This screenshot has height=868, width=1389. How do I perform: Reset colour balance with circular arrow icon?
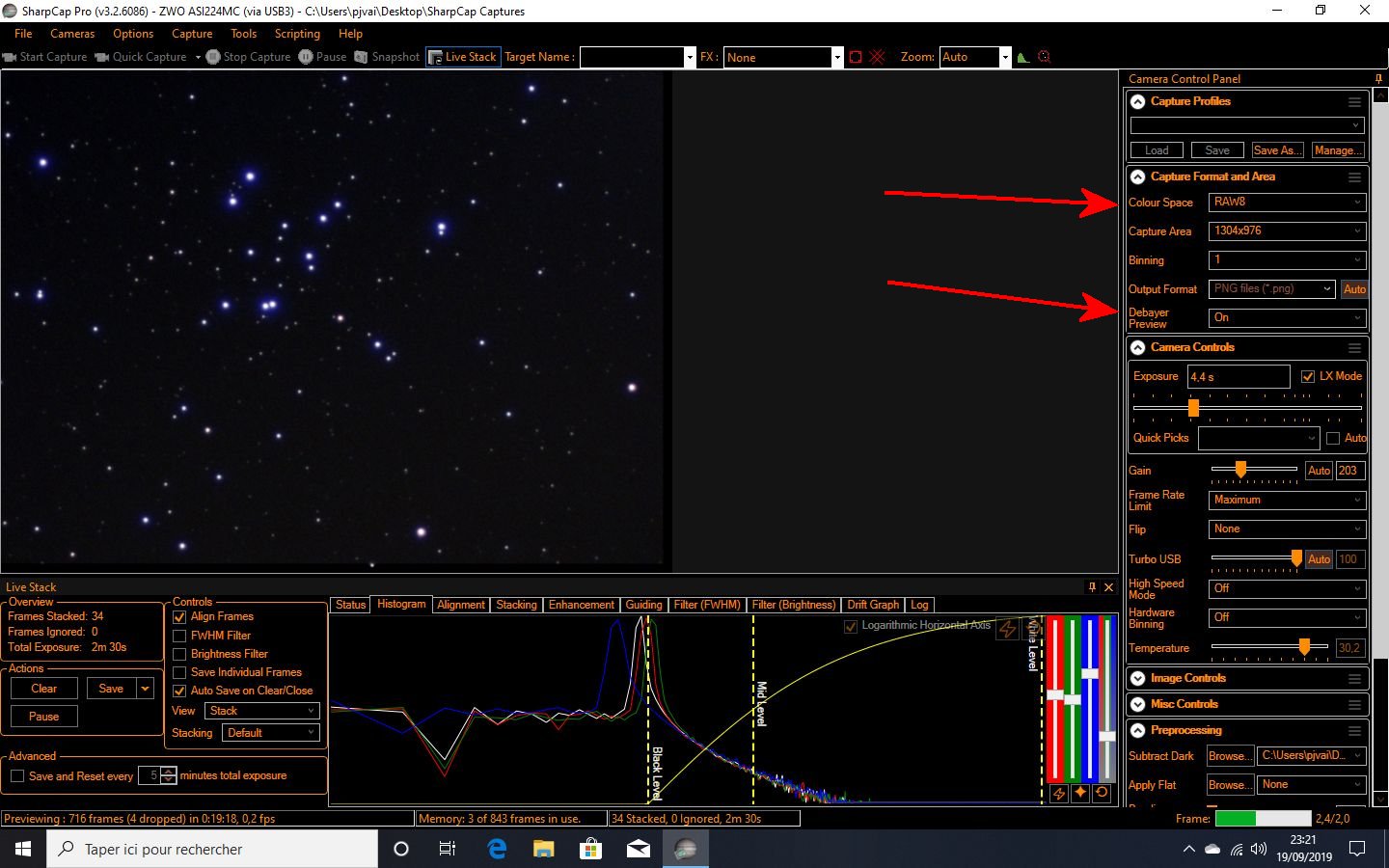[1102, 793]
